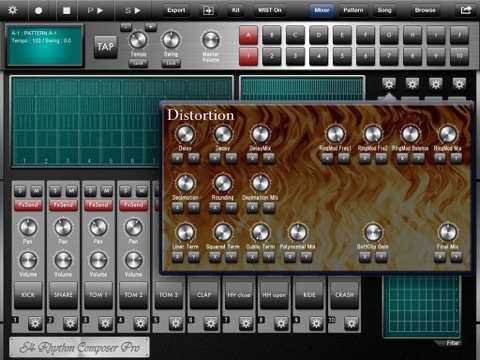Adjust the SNARE channel Volume knob
The width and height of the screenshot is (480, 360).
tap(63, 260)
